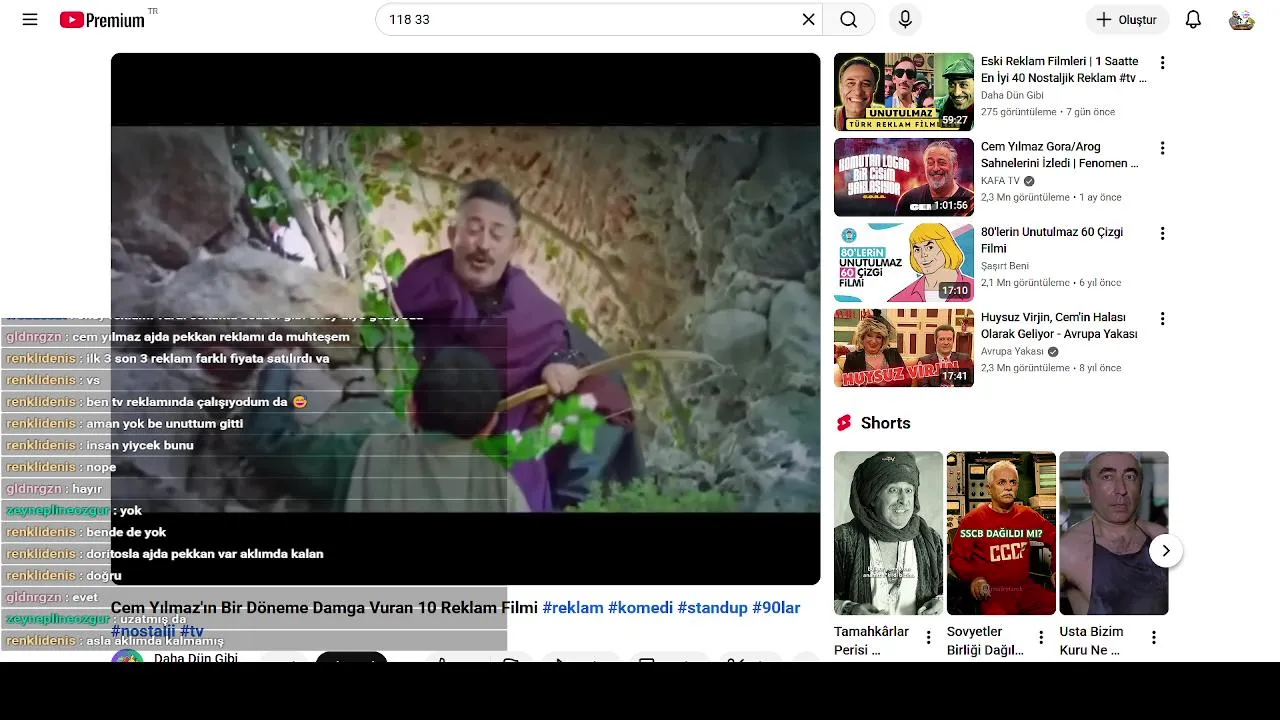Open Tamahkârlar Perisi short

tap(888, 533)
